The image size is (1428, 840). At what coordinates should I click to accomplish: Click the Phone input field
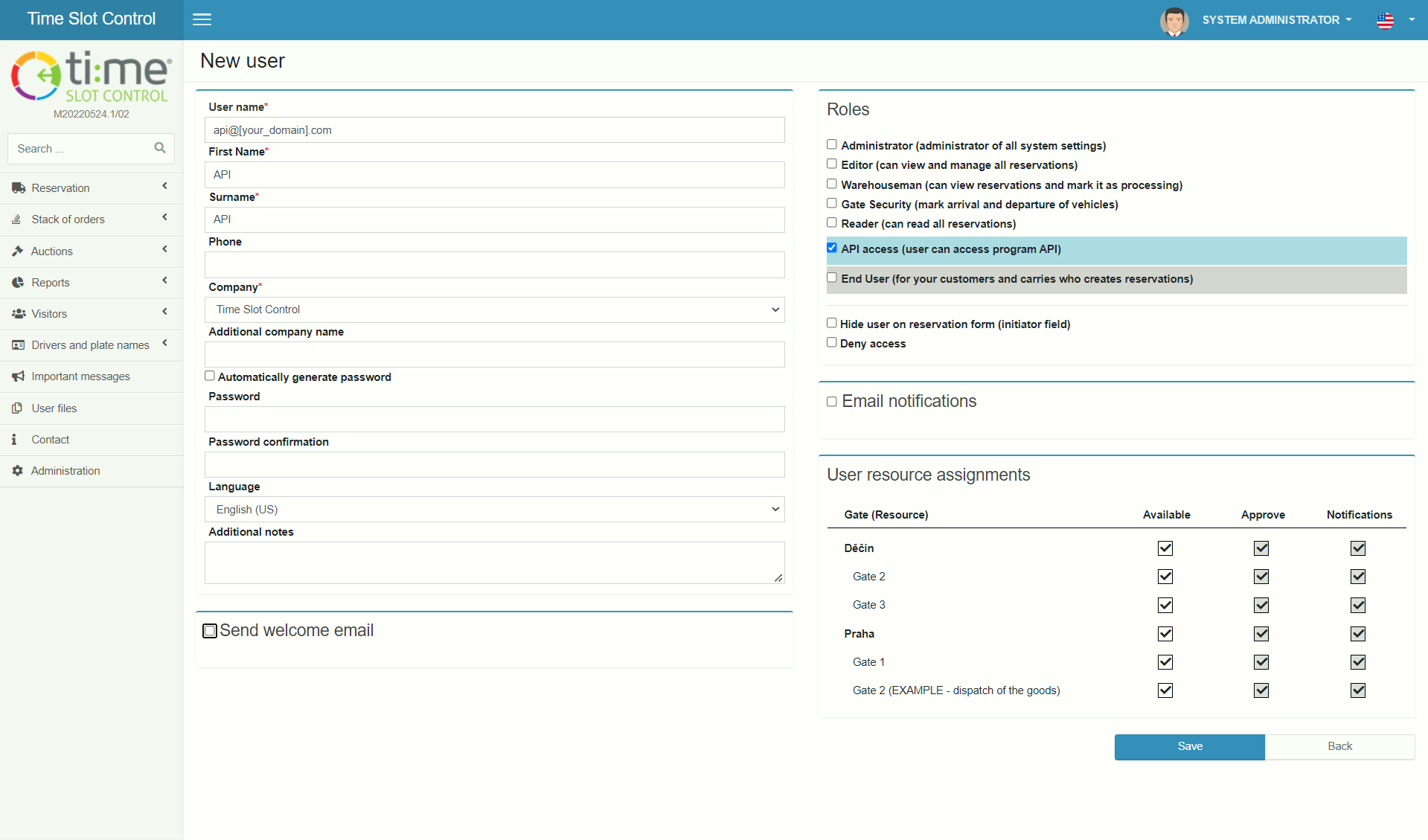tap(494, 265)
